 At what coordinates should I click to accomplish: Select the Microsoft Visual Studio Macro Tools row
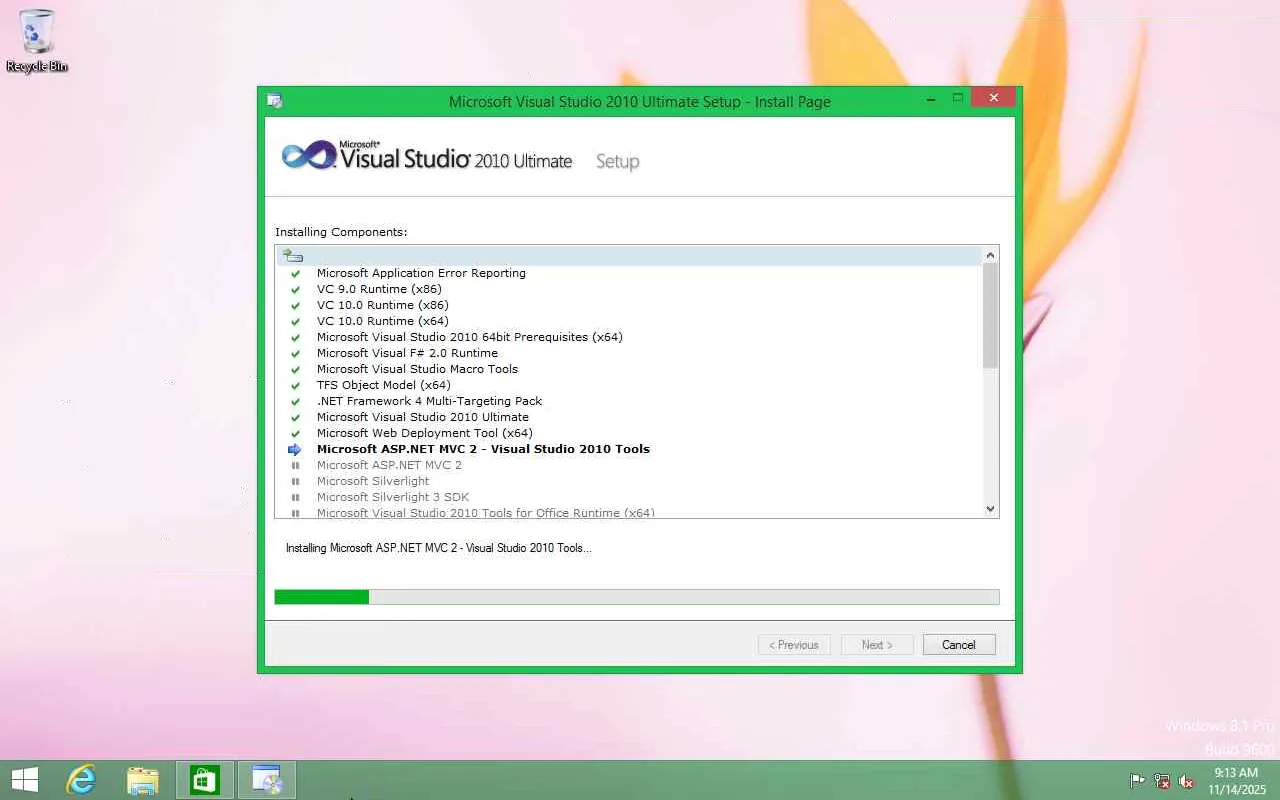pos(629,369)
